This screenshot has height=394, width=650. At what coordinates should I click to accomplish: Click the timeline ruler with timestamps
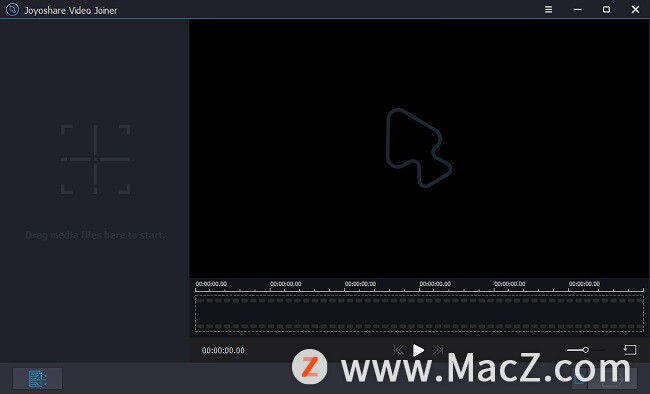click(419, 286)
